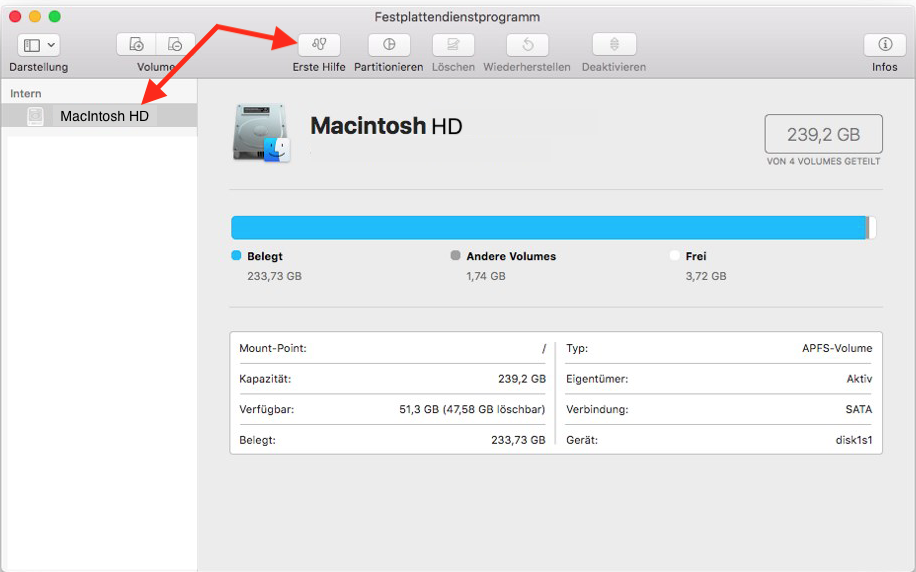The width and height of the screenshot is (916, 572).
Task: Open the Infos panel button
Action: click(884, 45)
